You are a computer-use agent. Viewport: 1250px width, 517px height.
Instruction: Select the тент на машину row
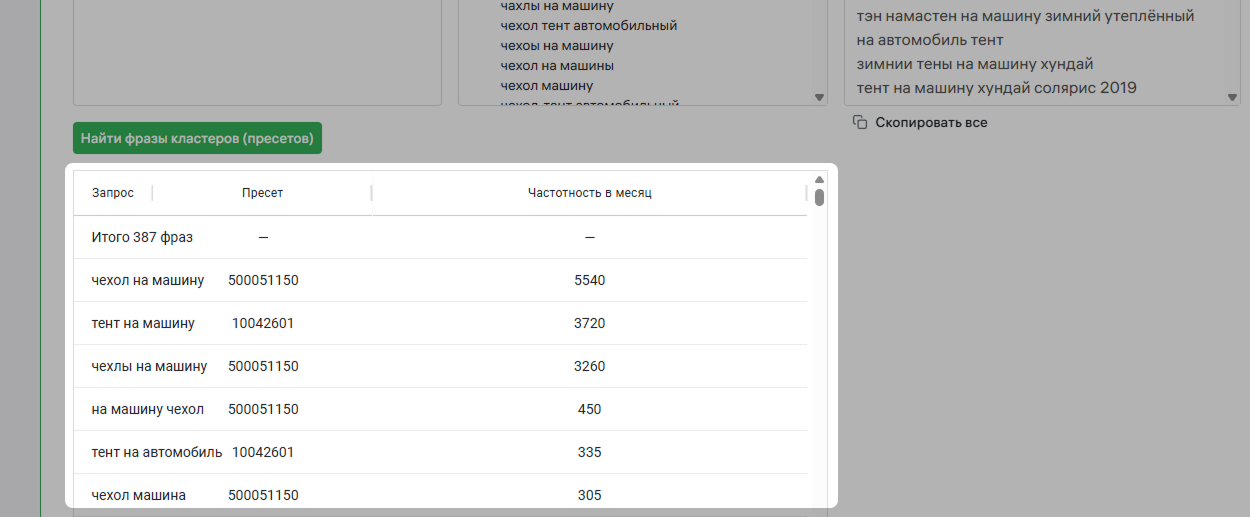pyautogui.click(x=440, y=324)
